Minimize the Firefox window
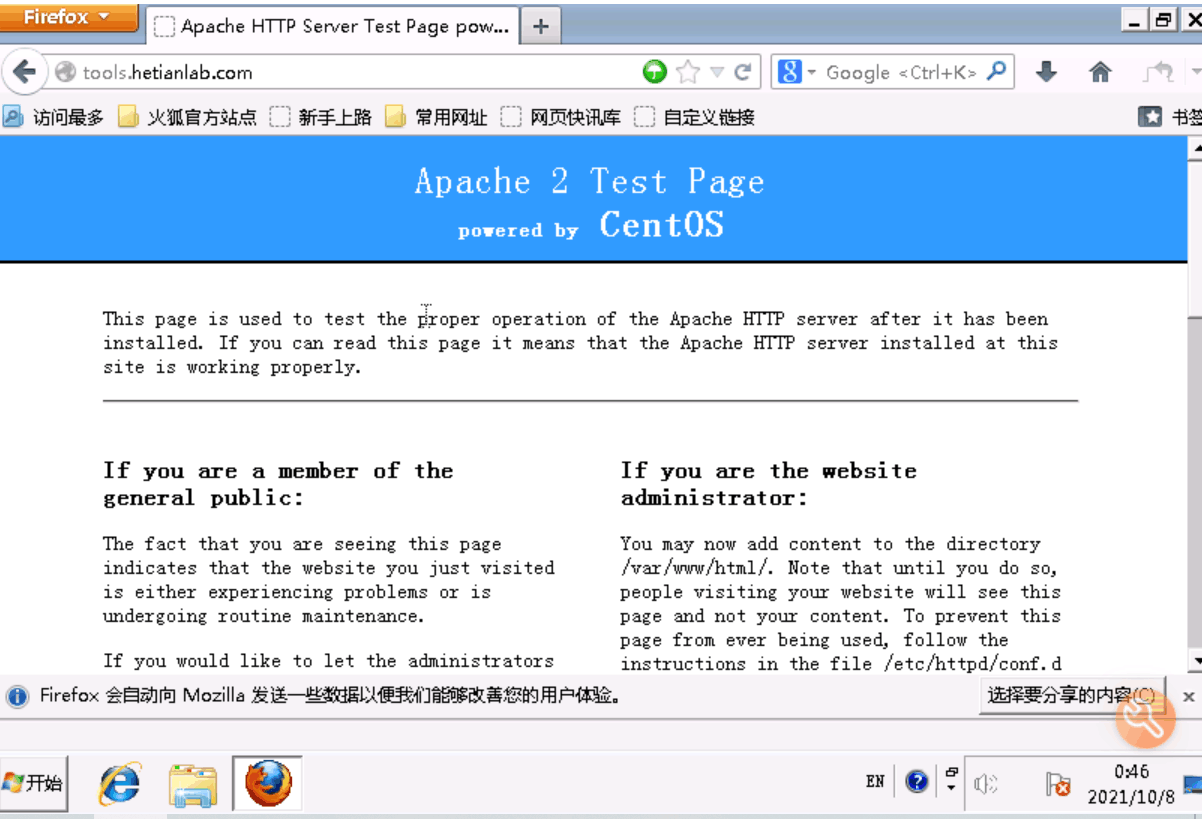 (x=1135, y=19)
